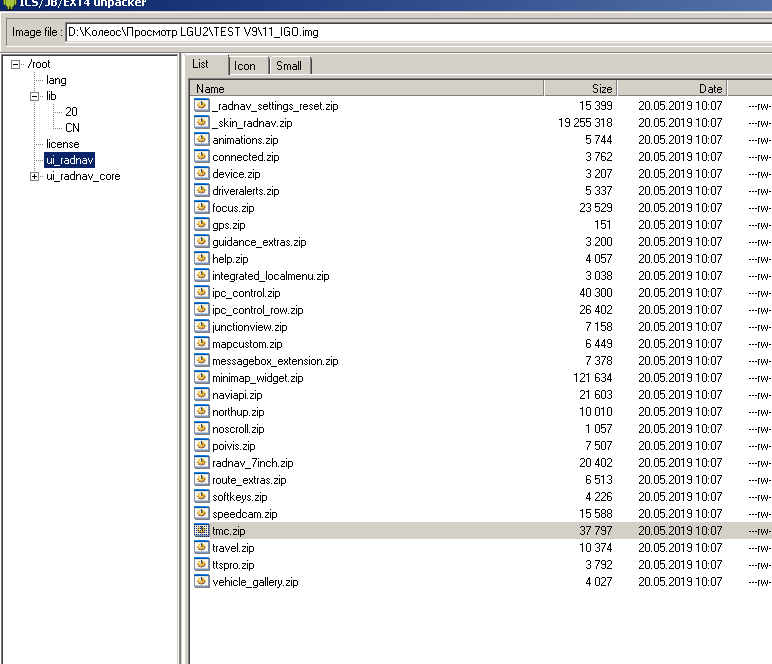Viewport: 772px width, 664px height.
Task: Click the size value 121 634
Action: click(592, 378)
